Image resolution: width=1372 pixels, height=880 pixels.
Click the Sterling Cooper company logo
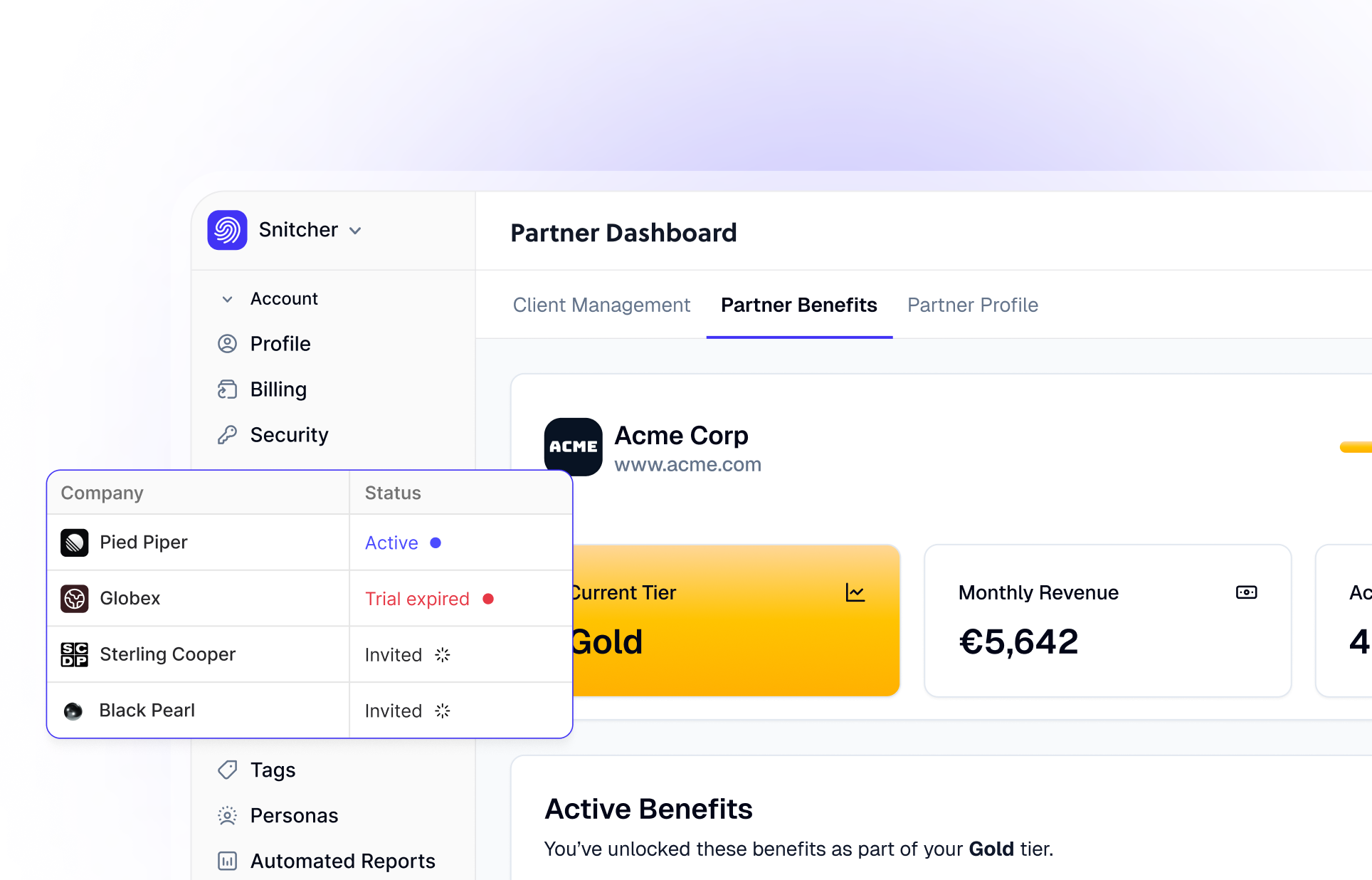click(75, 654)
